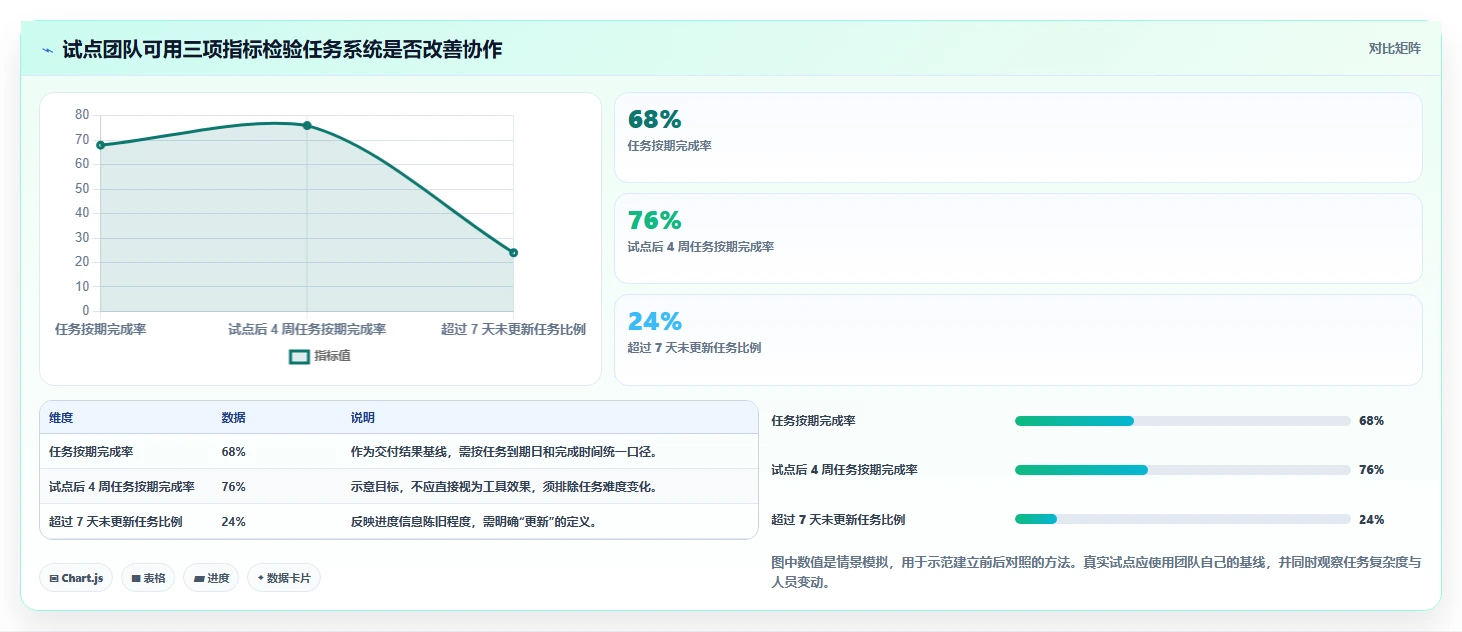This screenshot has height=632, width=1462.
Task: Click the header title 试点团队可用三项指标检验任务系统是否改善协作
Action: click(x=282, y=50)
